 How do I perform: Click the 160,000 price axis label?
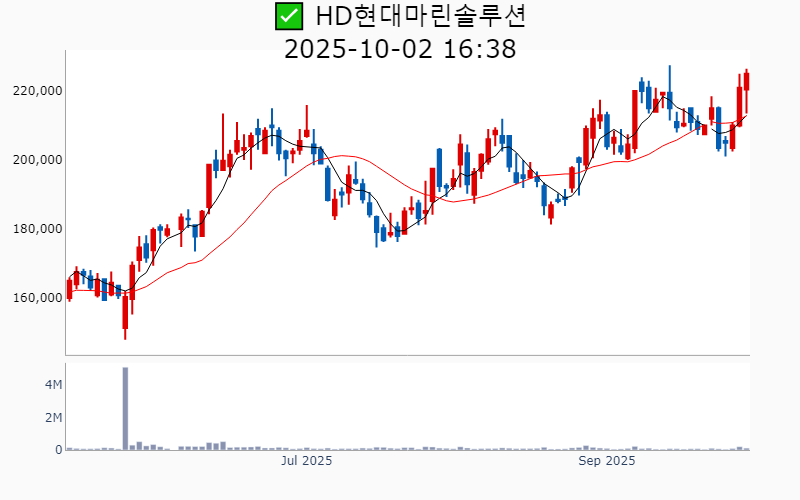point(36,298)
